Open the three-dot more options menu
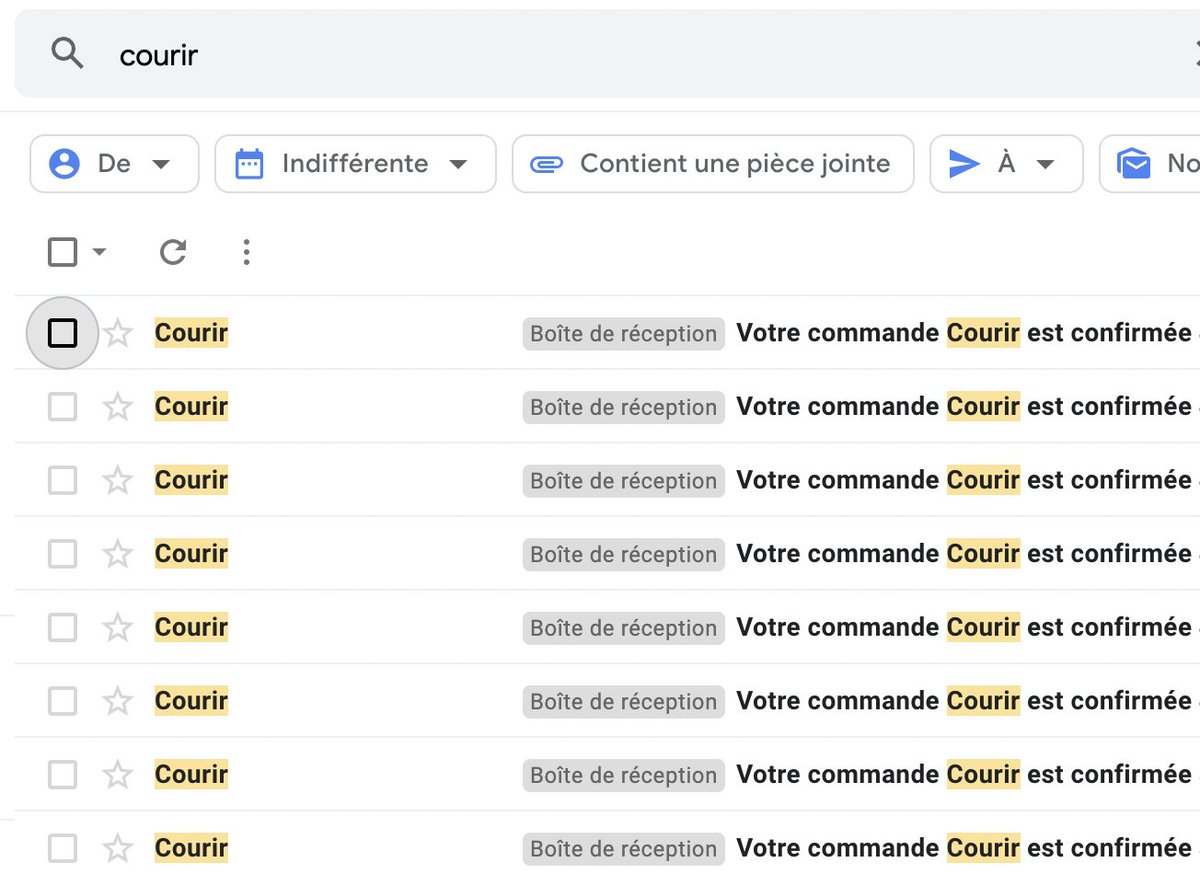This screenshot has width=1200, height=874. 246,252
